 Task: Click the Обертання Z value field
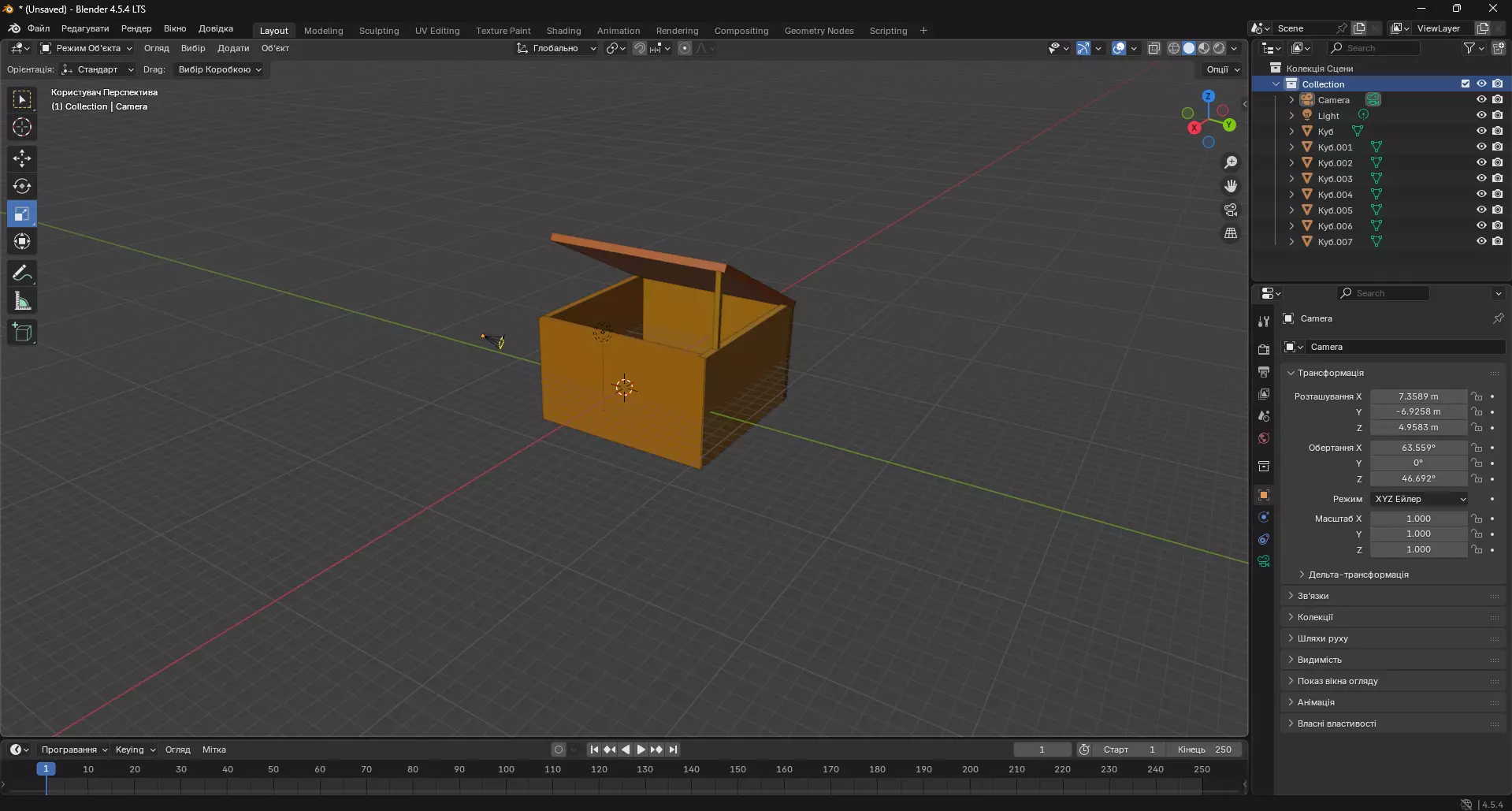[x=1418, y=478]
